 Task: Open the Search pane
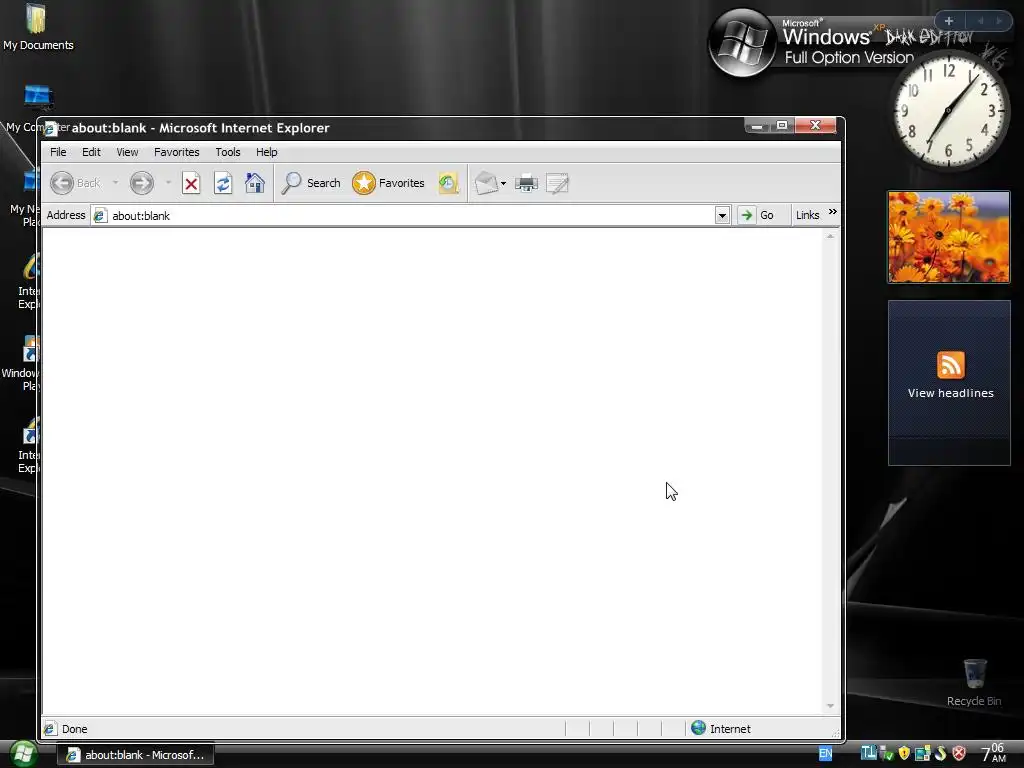pos(311,183)
